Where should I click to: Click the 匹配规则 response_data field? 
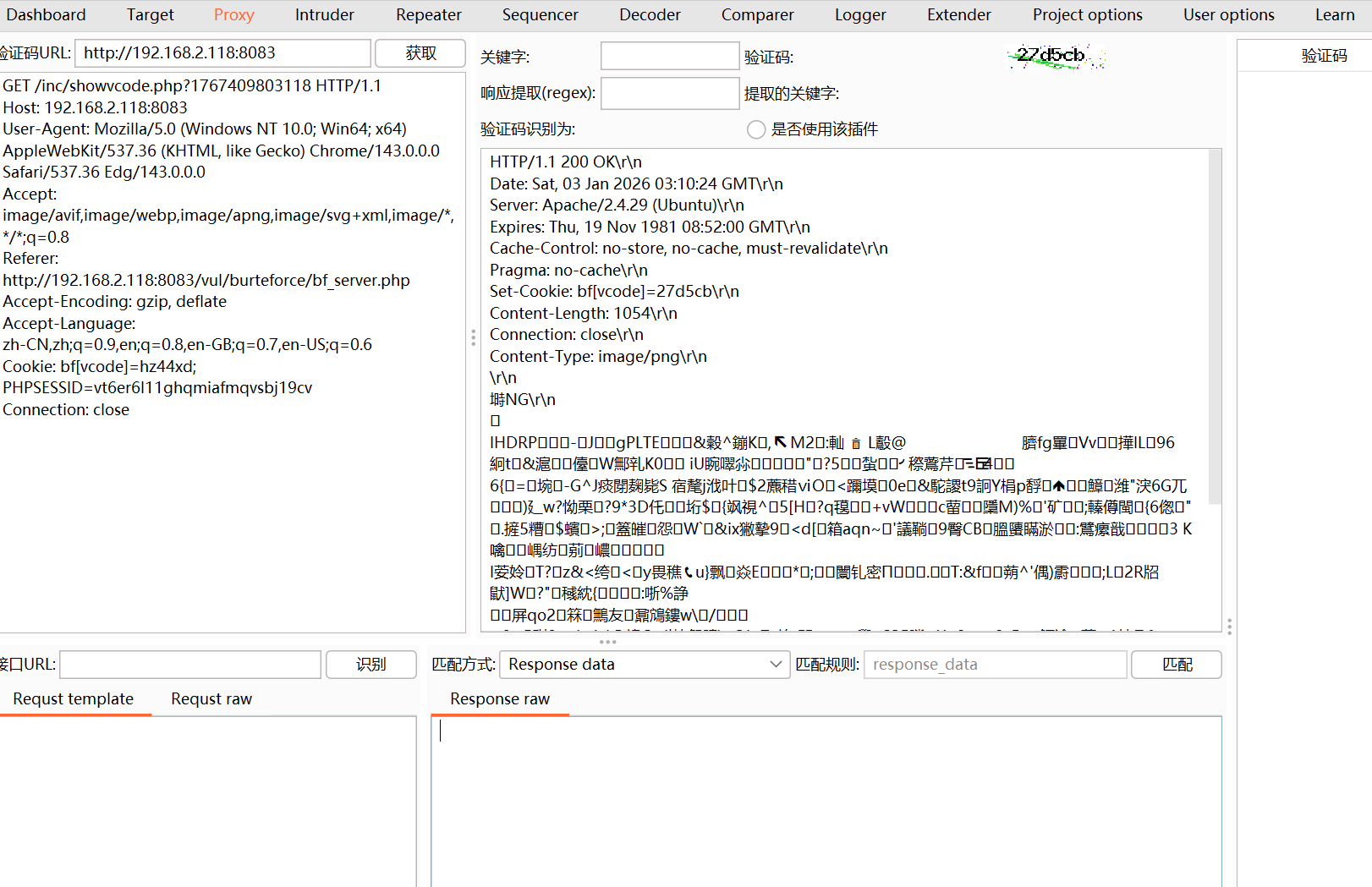995,665
